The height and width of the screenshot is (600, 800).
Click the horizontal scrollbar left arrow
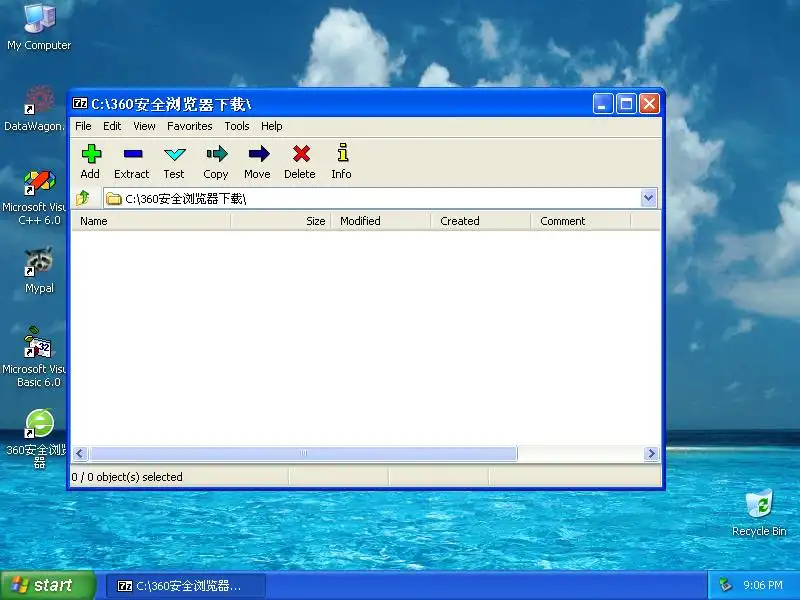[x=80, y=454]
